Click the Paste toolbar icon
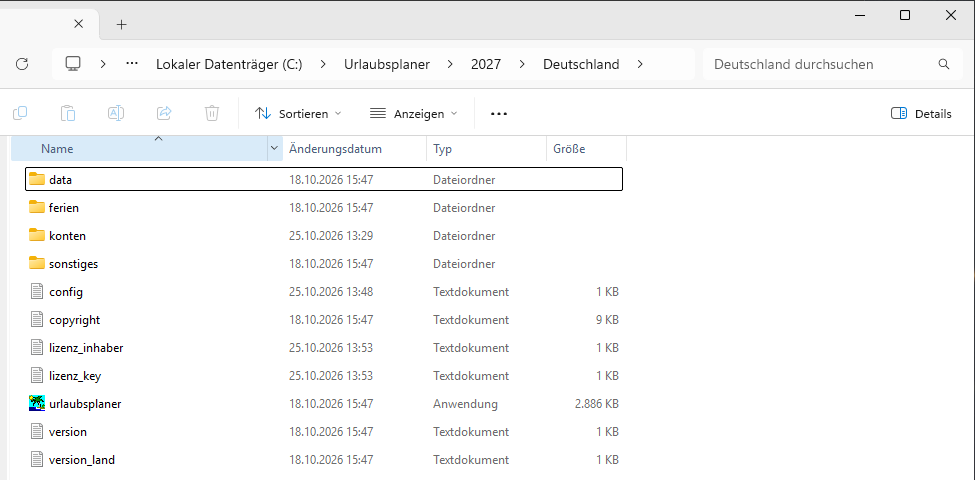Screen dimensions: 975x480 point(68,113)
